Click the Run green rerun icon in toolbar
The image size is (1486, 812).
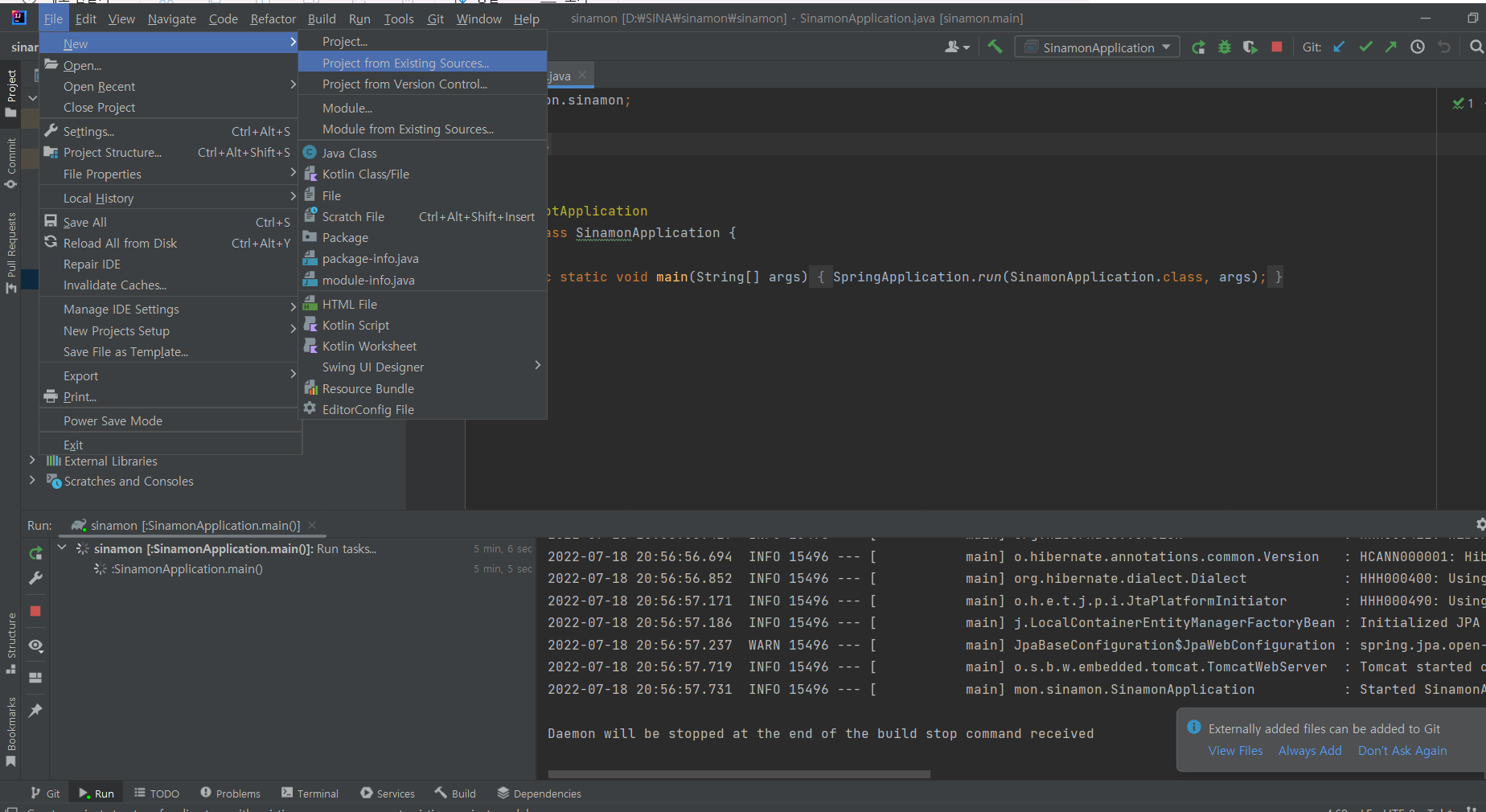click(x=1198, y=47)
